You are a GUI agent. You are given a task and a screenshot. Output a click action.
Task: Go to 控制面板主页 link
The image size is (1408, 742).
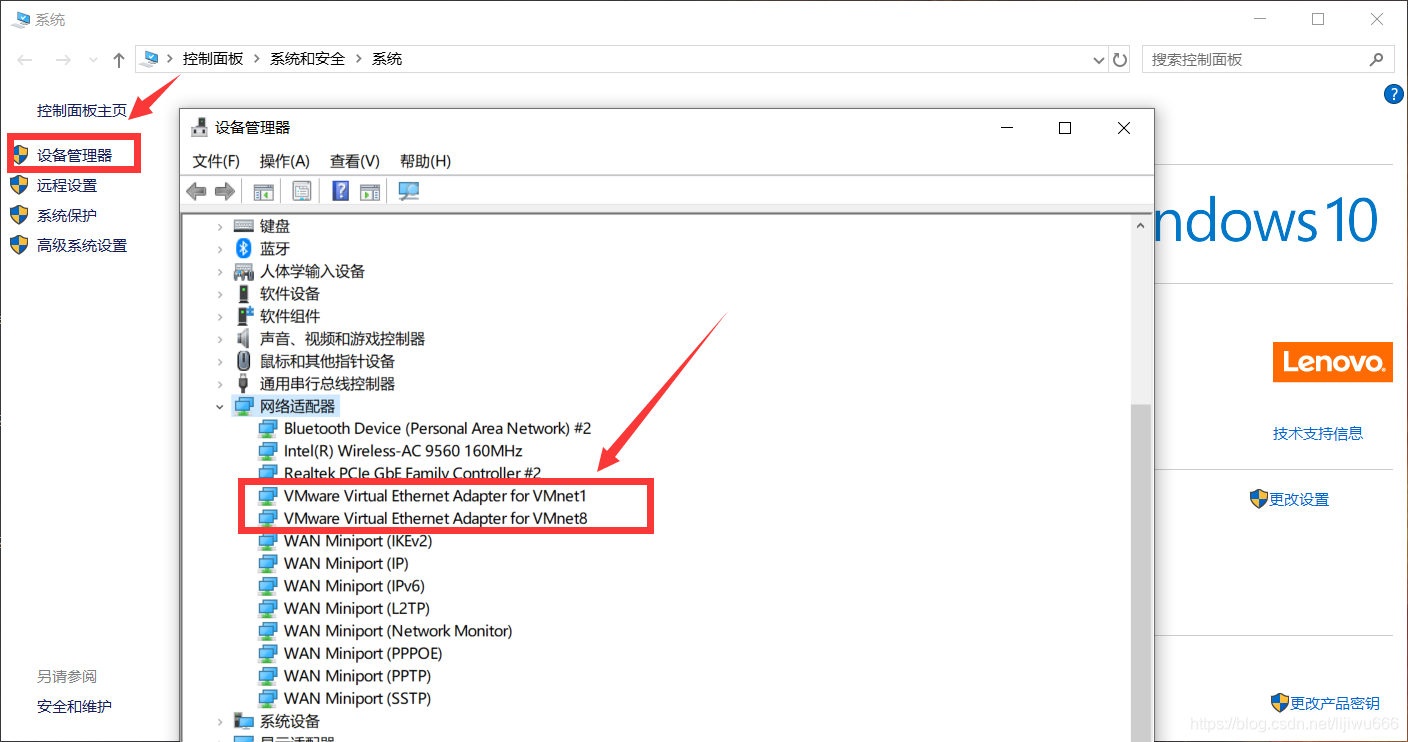82,110
